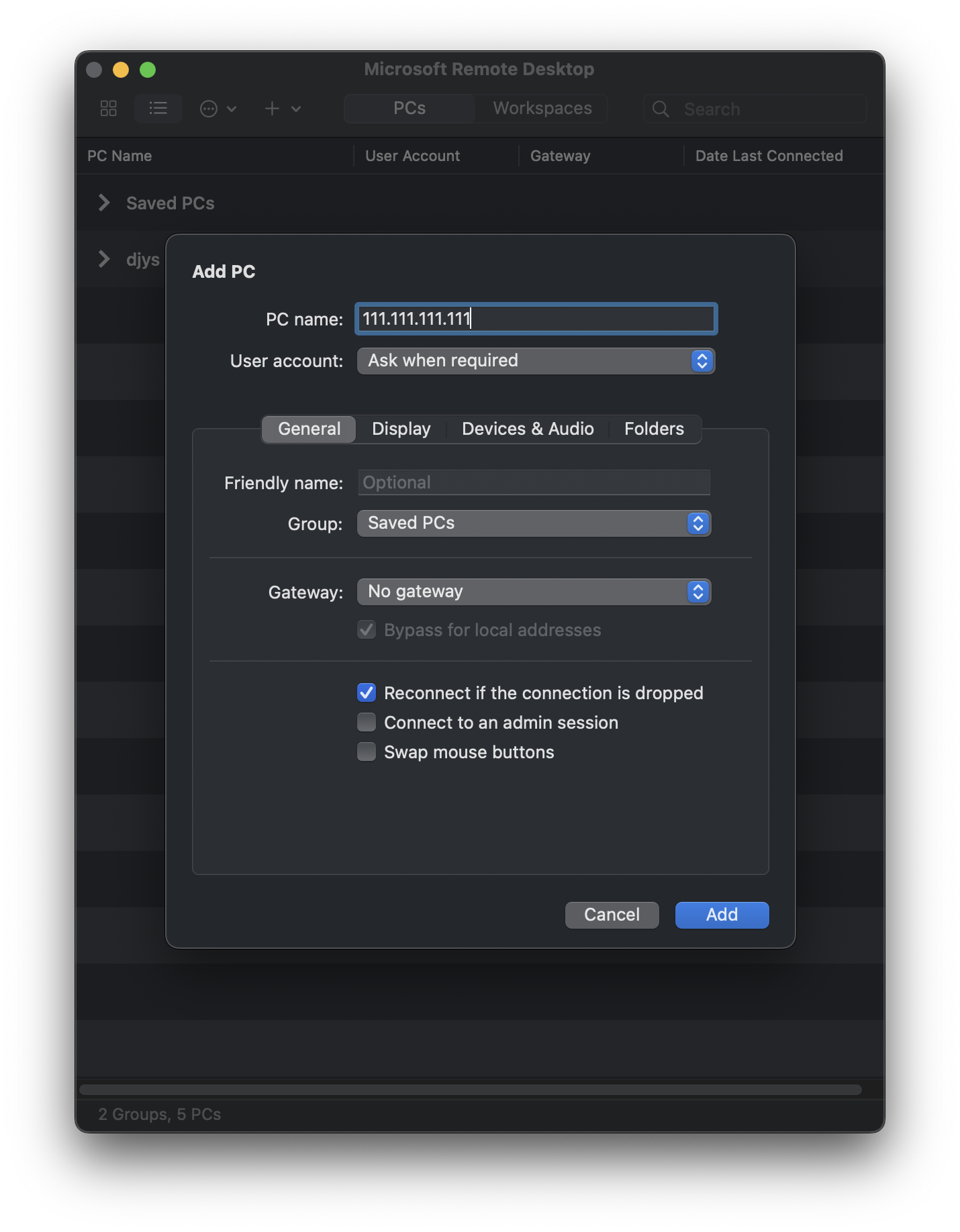Switch to grid view icon
Screen dimensions: 960x1232
(109, 109)
